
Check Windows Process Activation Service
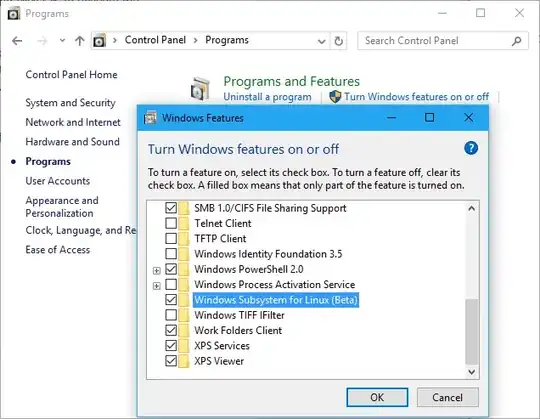pyautogui.click(x=171, y=284)
